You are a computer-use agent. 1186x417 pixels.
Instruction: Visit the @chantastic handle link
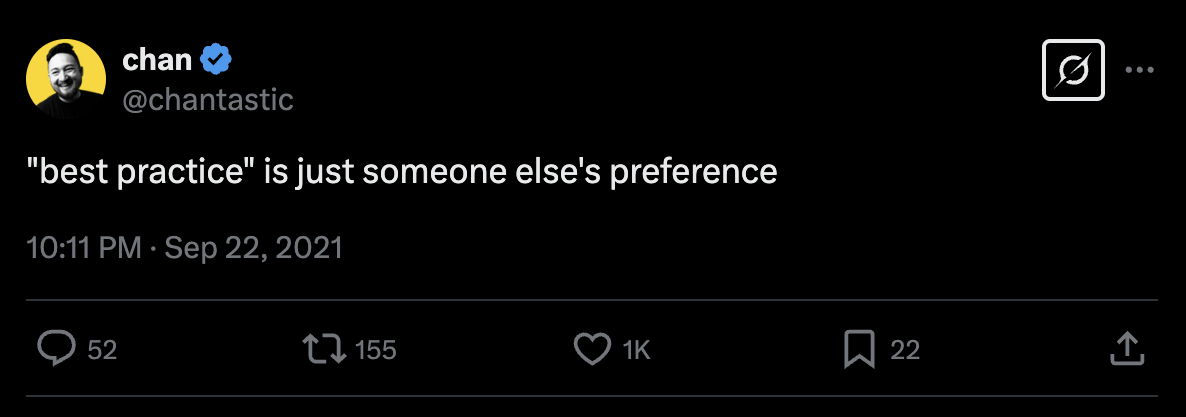click(x=207, y=99)
